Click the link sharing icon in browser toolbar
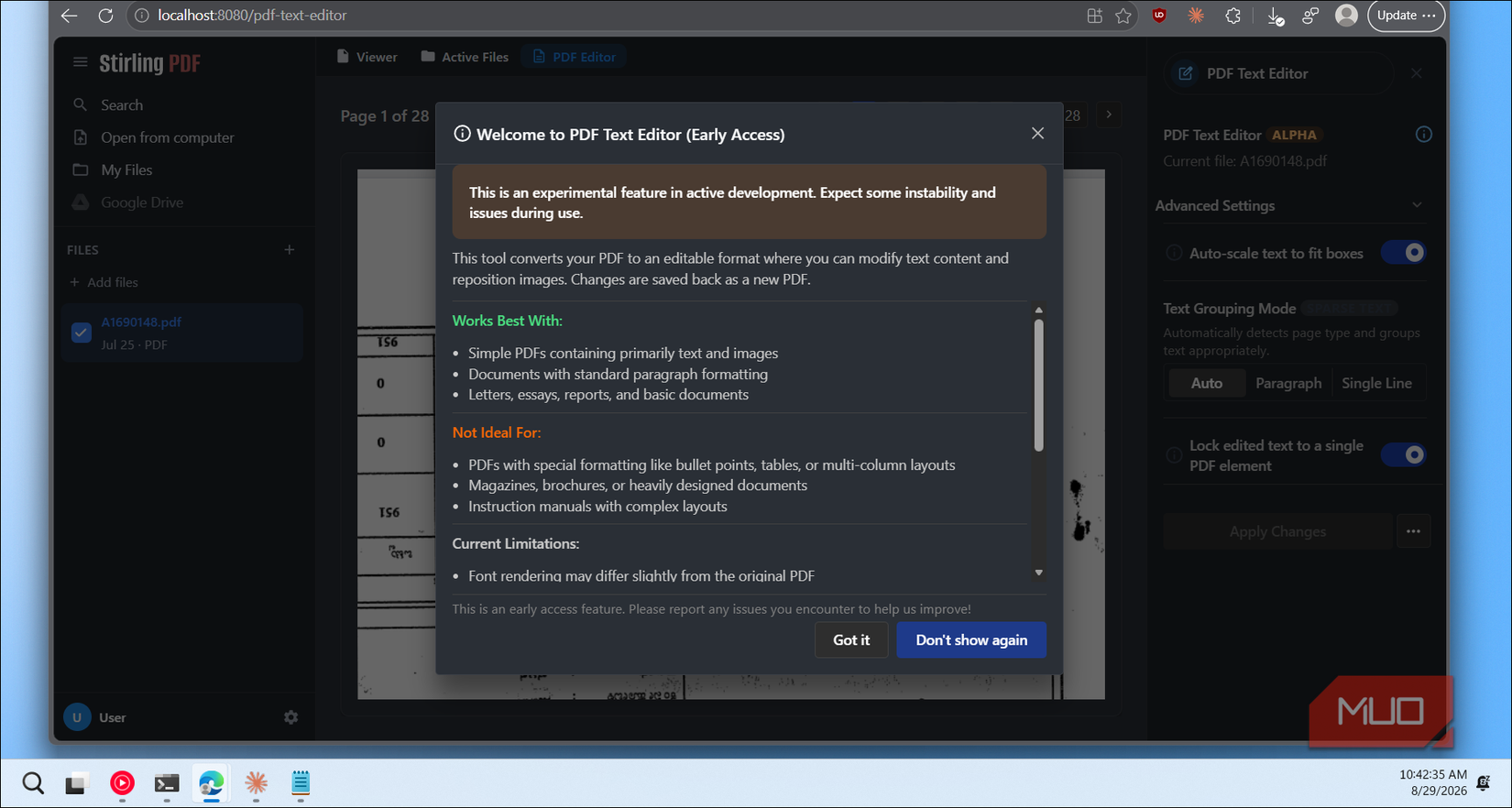This screenshot has height=808, width=1512. 1310,16
